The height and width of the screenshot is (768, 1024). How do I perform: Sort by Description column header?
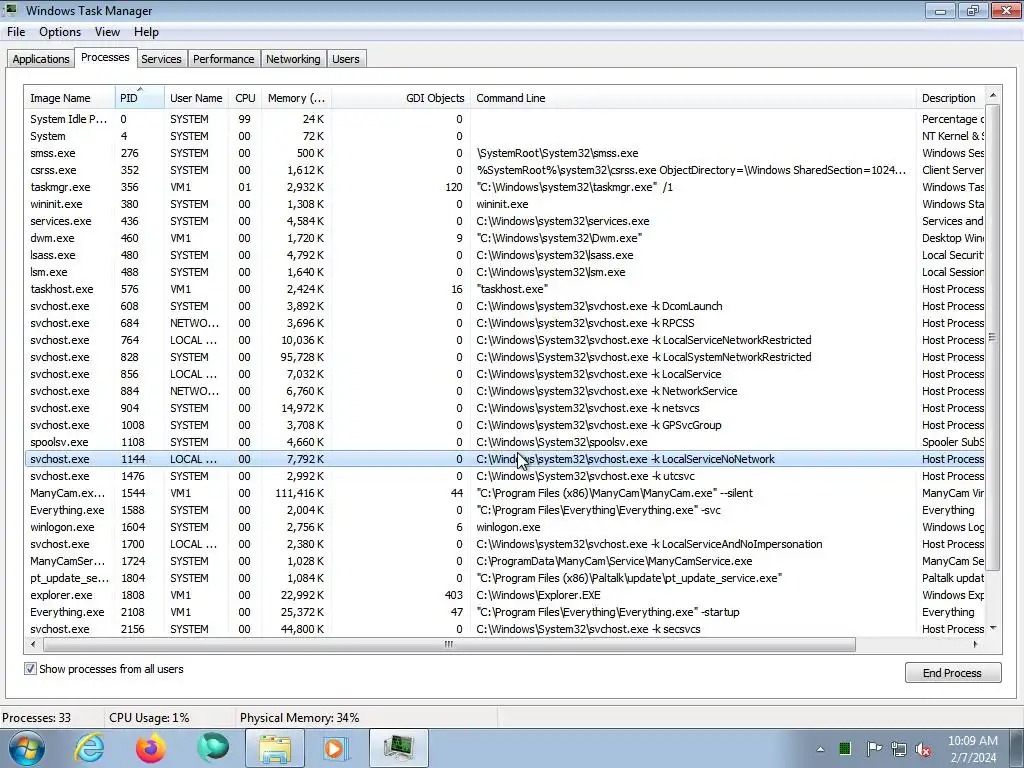pos(950,98)
